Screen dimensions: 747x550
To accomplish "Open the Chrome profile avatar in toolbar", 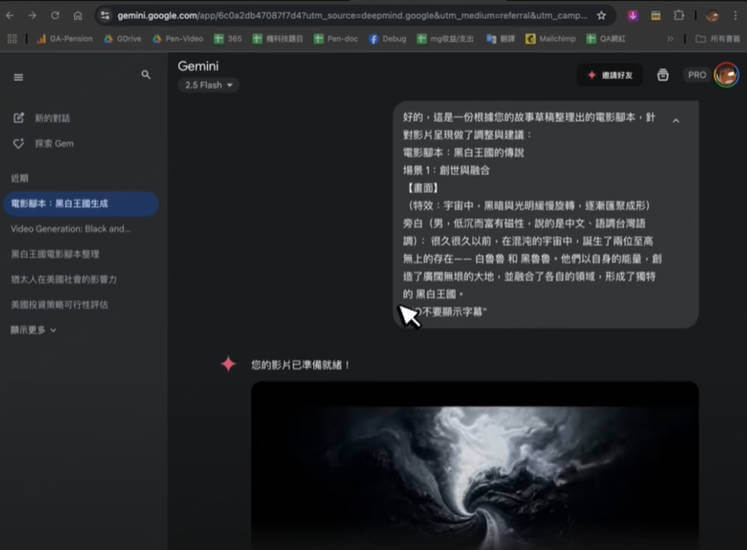I will click(712, 16).
